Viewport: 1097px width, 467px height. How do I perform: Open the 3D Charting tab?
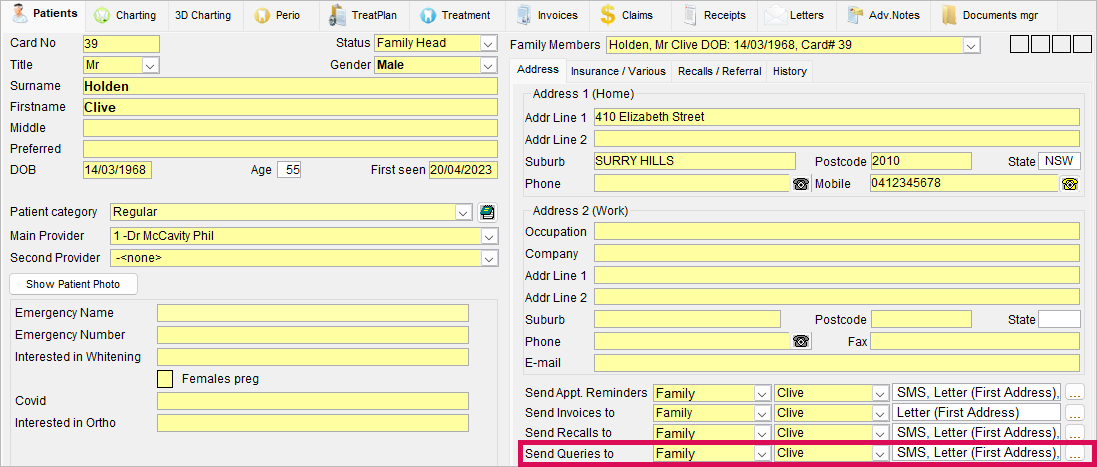203,15
